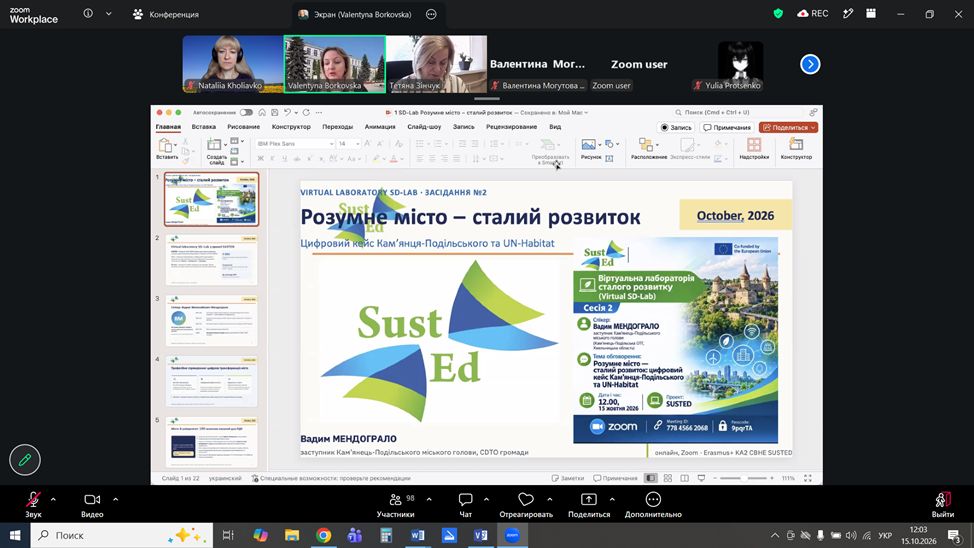Open Участники participants panel
The image size is (974, 548).
(x=395, y=505)
